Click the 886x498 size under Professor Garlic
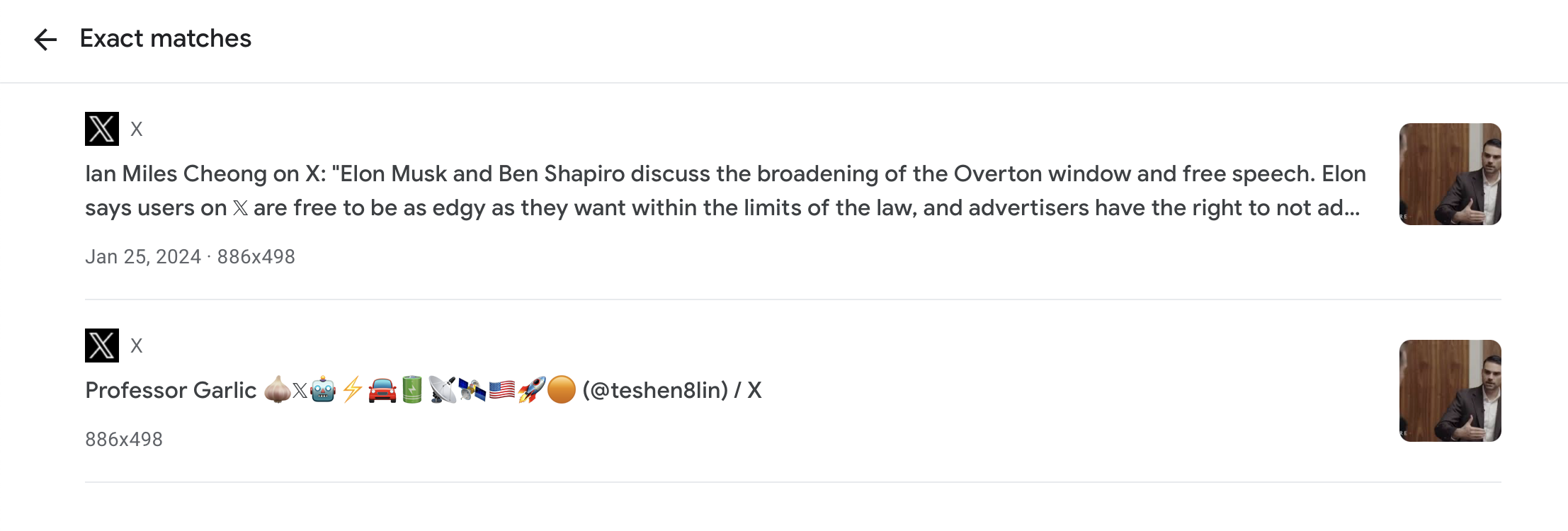The image size is (1568, 531). tap(124, 439)
